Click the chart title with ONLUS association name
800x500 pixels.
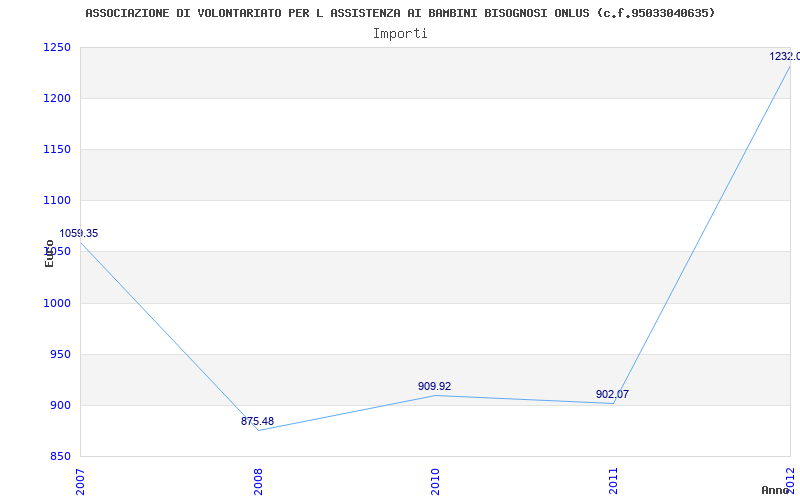(400, 13)
